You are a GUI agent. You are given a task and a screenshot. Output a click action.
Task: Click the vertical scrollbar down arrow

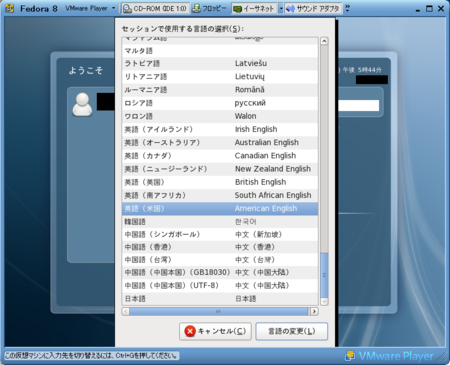click(324, 301)
